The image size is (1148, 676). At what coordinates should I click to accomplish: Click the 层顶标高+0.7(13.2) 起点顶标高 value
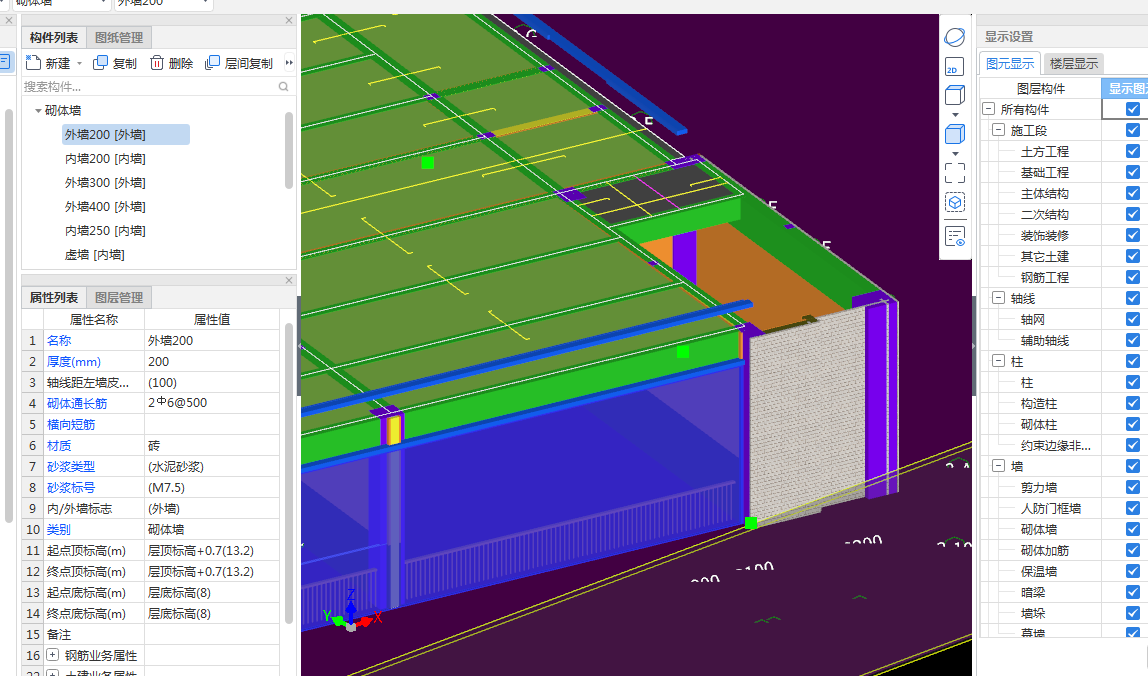(212, 551)
